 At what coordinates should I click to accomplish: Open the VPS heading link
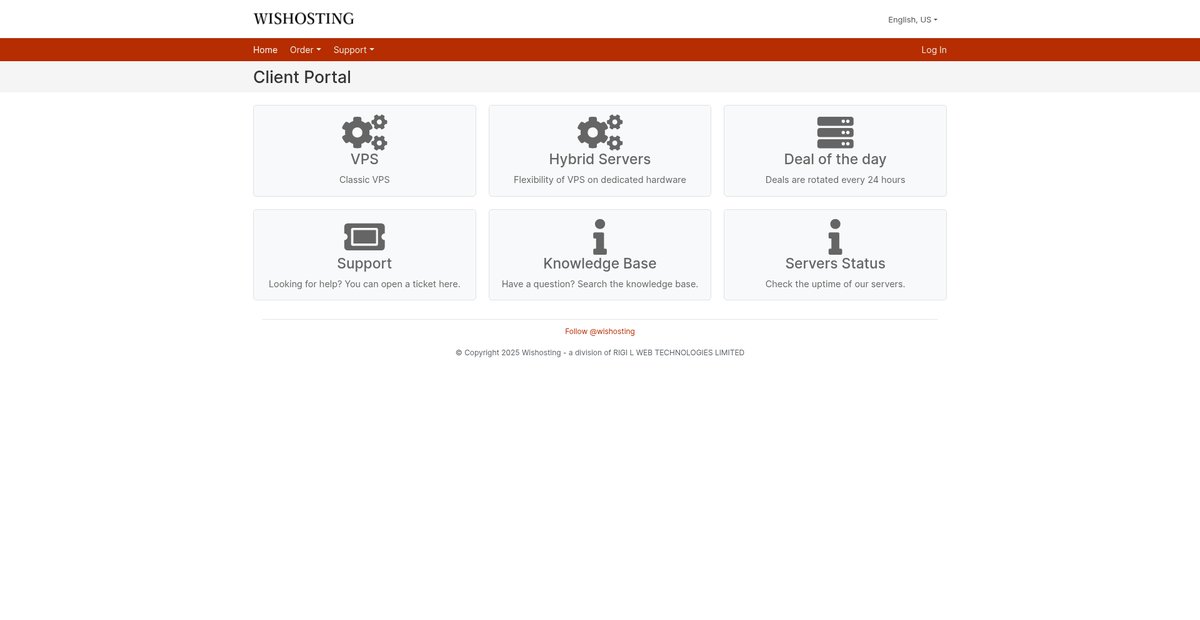(x=364, y=159)
